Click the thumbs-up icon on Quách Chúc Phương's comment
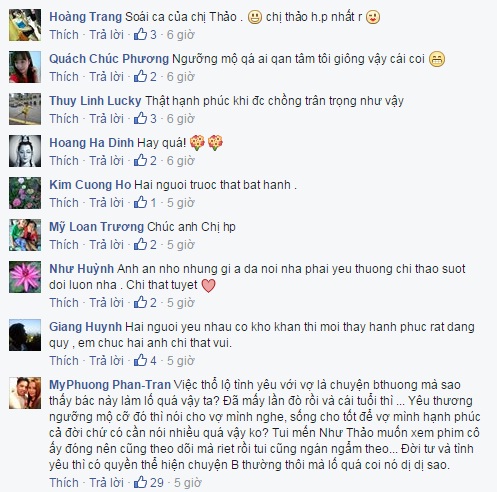 point(140,76)
